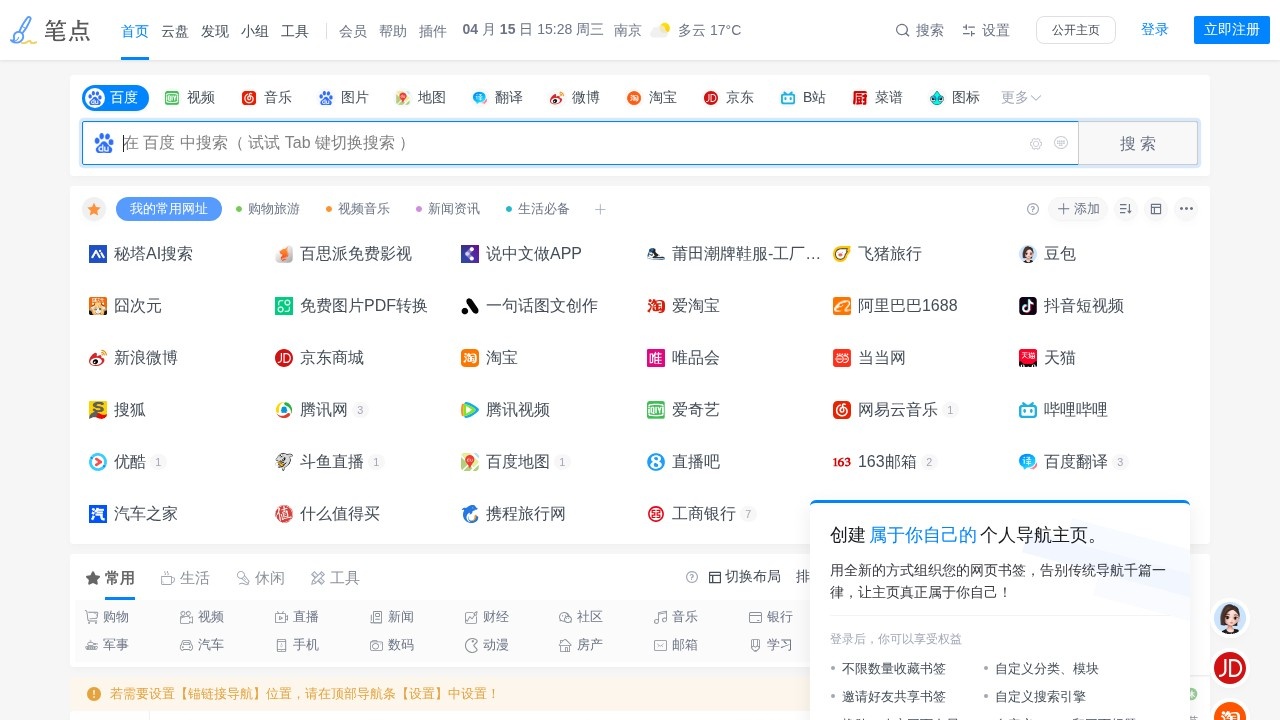Click the bookmark sort order icon
The height and width of the screenshot is (720, 1280).
coord(1125,209)
